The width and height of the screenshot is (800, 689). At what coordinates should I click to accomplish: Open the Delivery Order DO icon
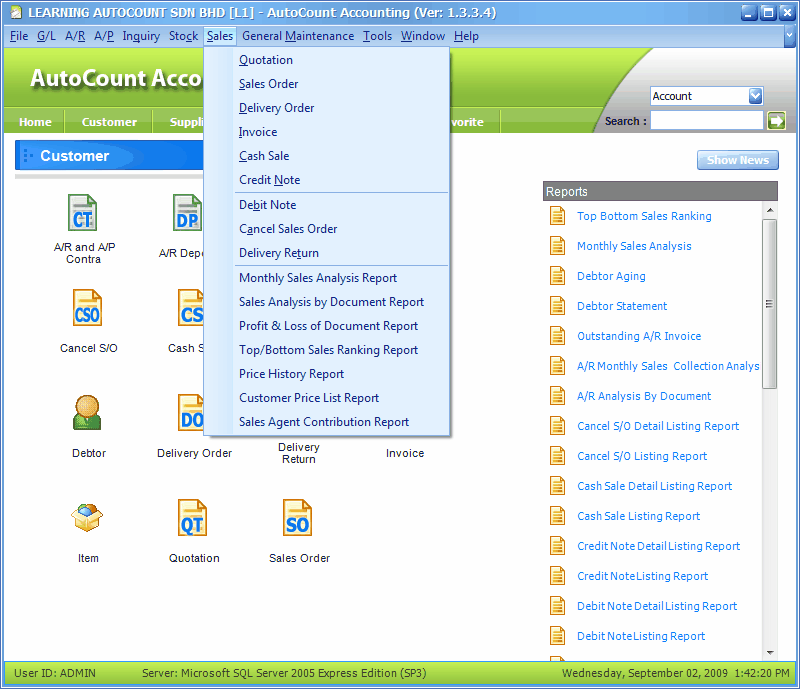click(x=190, y=412)
